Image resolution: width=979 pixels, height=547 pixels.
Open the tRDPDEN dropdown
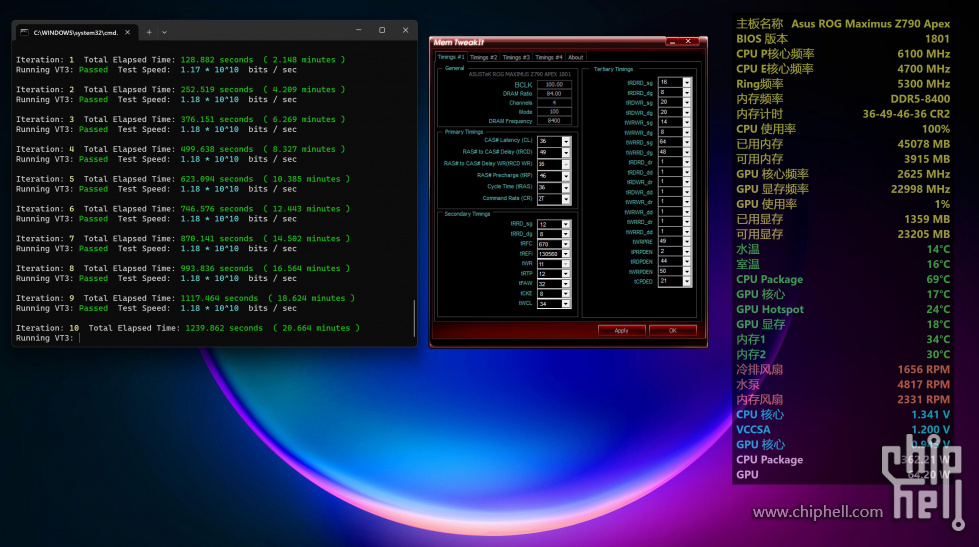click(x=687, y=262)
